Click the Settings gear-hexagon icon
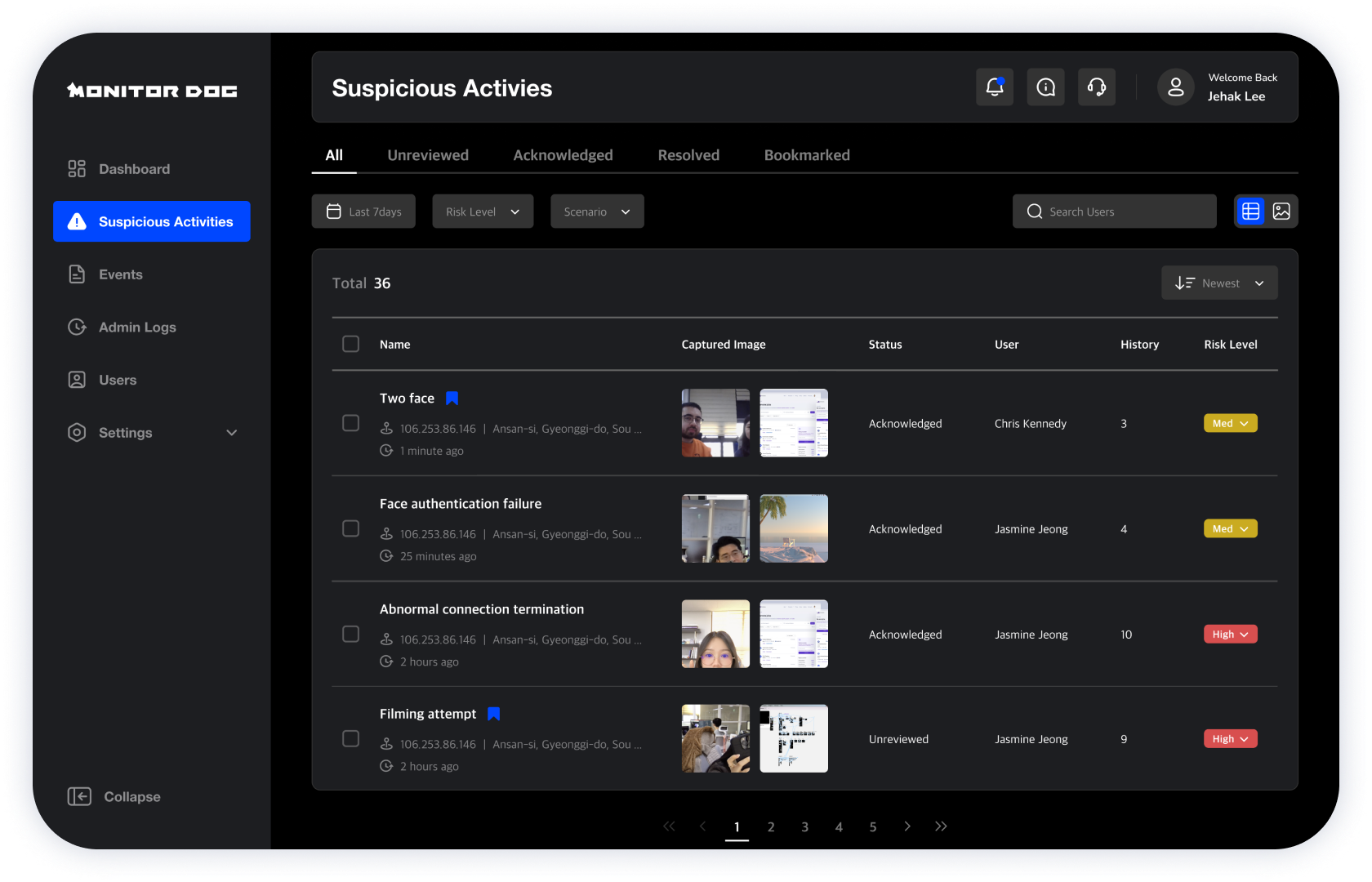Viewport: 1372px width, 882px height. (x=77, y=433)
